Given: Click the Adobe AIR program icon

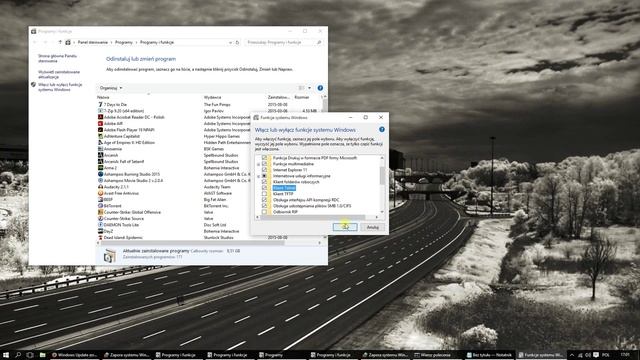Looking at the screenshot, I should [x=100, y=123].
